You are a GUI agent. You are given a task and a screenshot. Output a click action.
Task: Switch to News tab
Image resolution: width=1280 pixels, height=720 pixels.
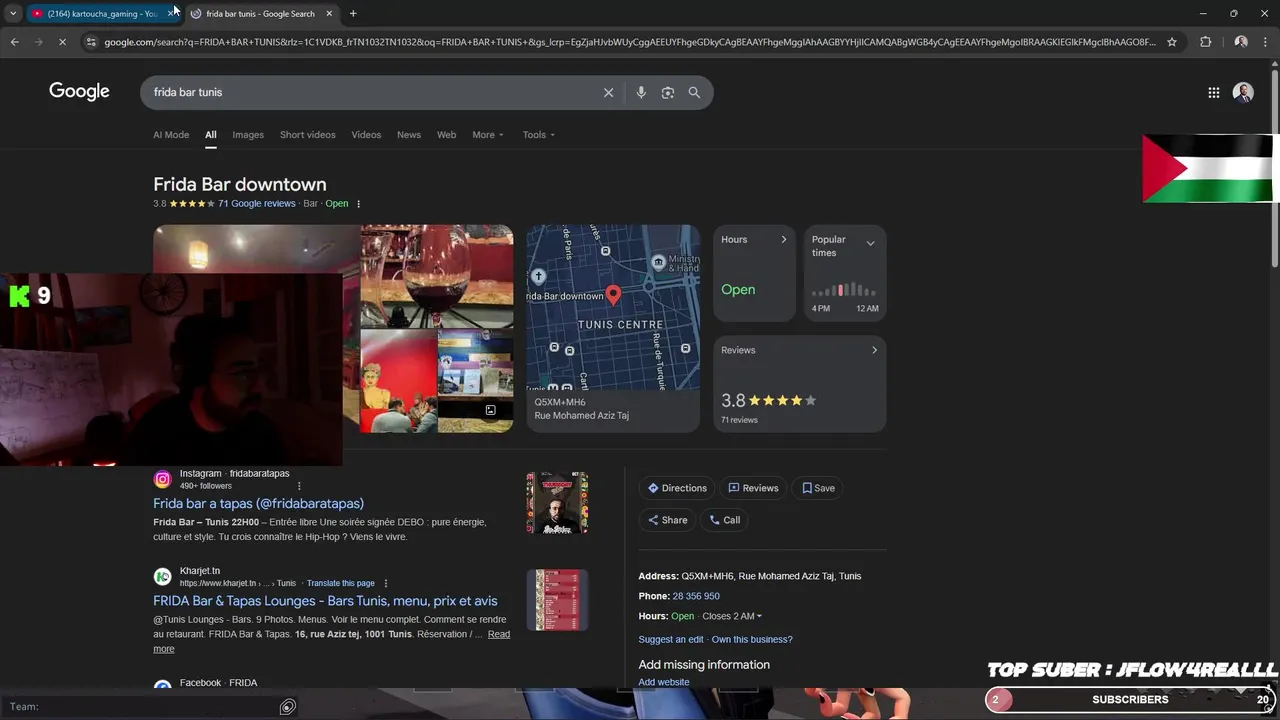[409, 135]
